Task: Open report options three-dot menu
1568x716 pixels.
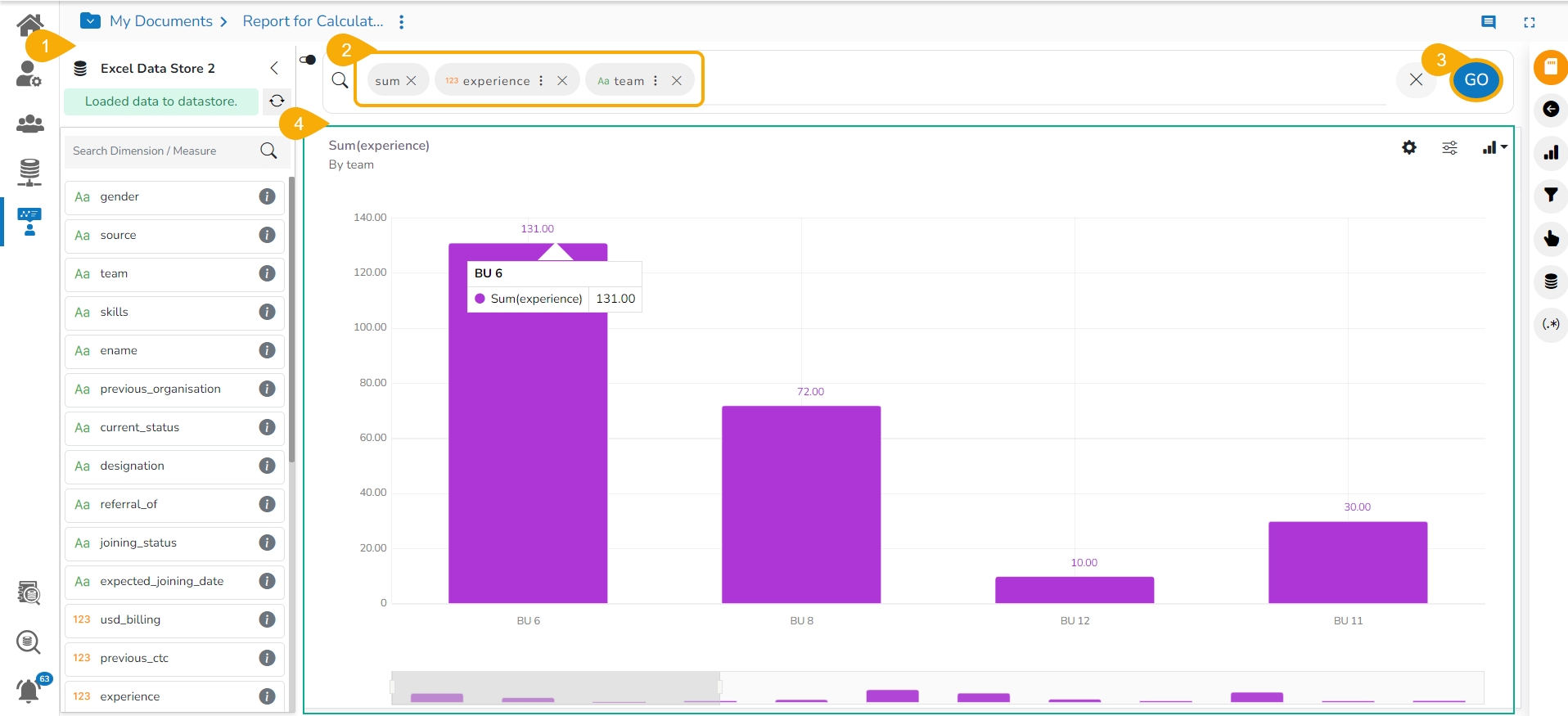Action: click(401, 22)
